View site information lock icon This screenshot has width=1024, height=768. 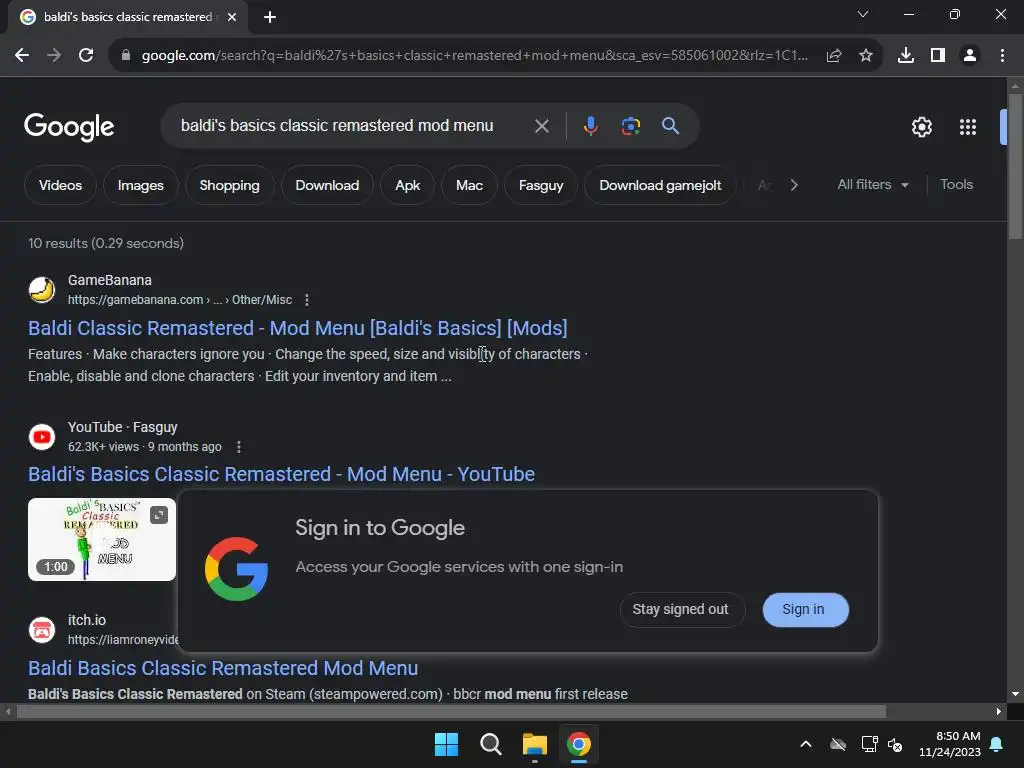coord(126,56)
